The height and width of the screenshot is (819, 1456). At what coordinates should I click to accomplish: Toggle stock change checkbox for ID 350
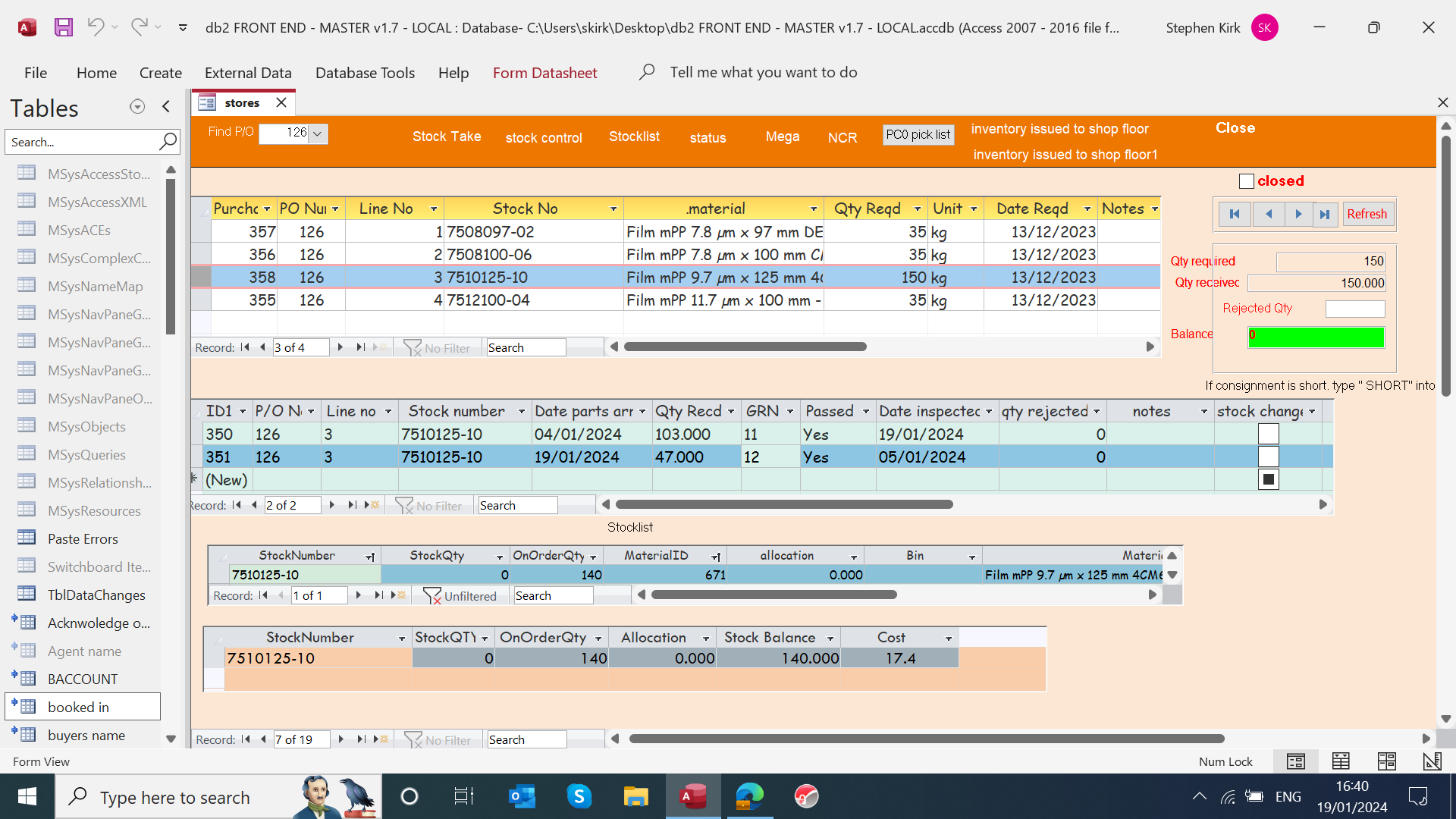tap(1268, 434)
